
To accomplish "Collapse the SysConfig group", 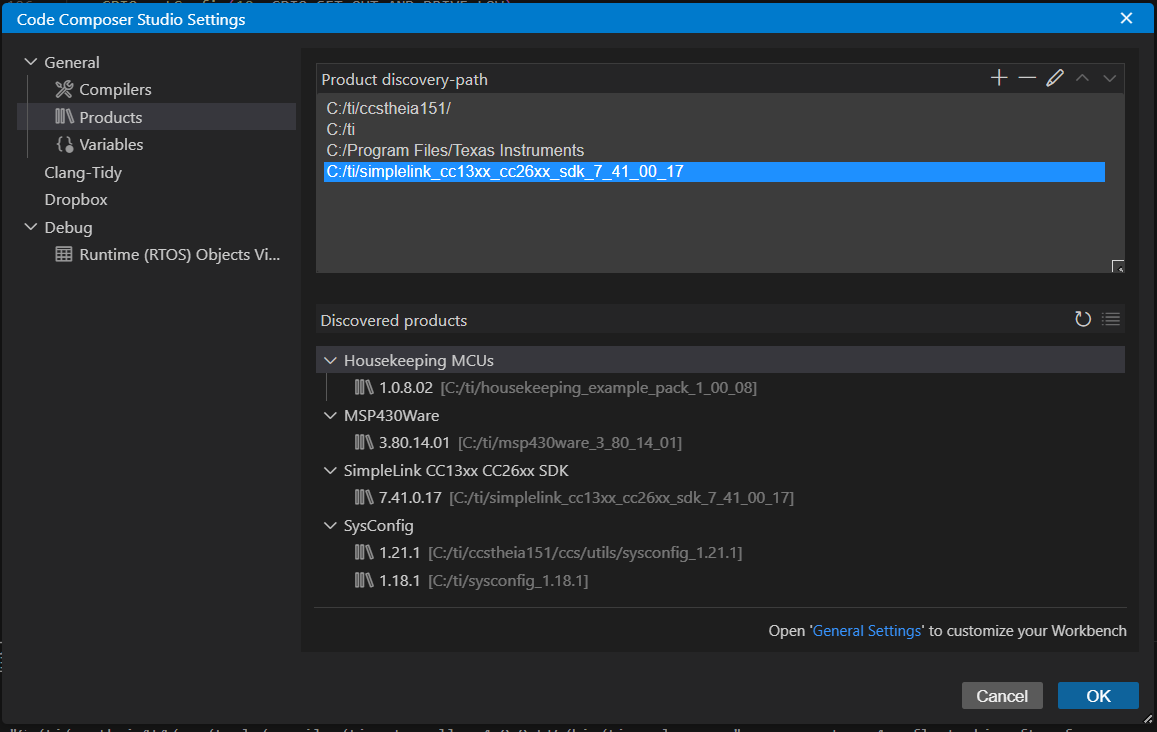I will coord(330,525).
